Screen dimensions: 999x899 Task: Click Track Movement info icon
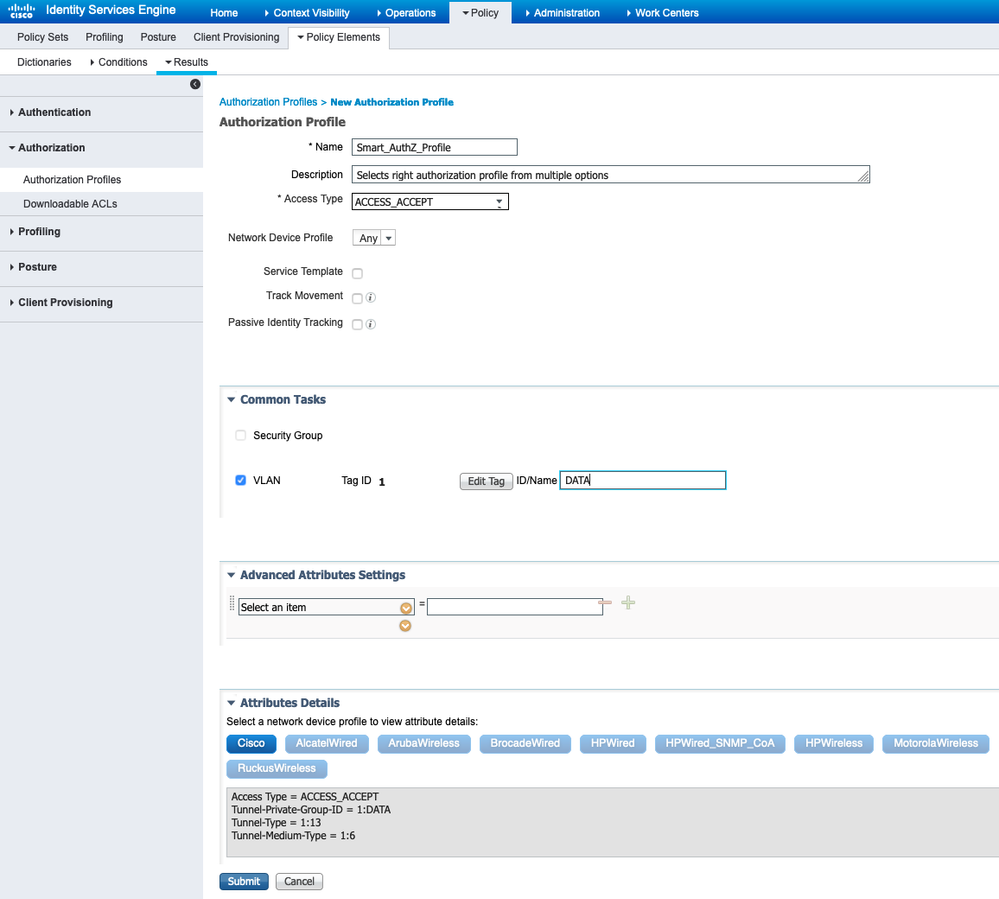[371, 298]
